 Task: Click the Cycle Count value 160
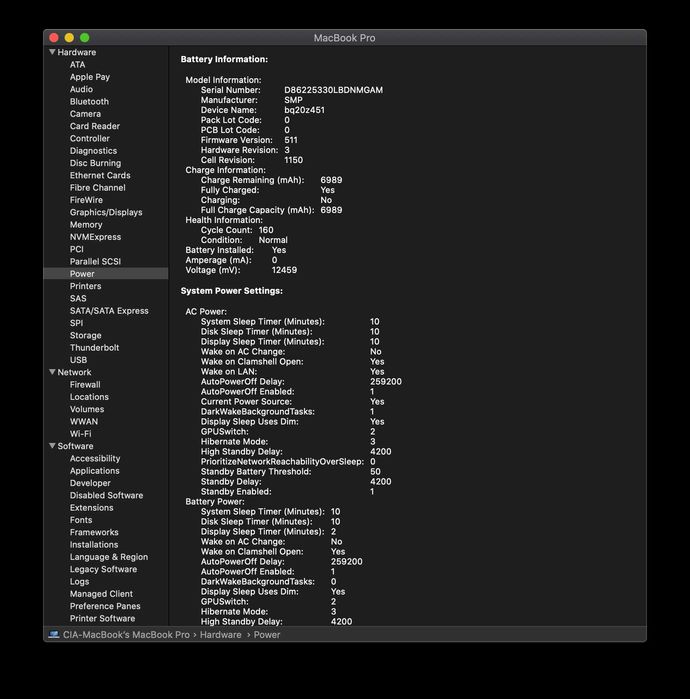[x=266, y=230]
